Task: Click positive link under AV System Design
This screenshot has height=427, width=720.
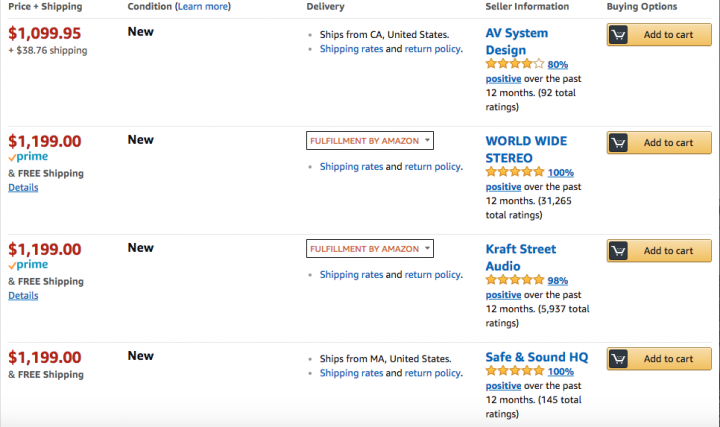Action: (x=503, y=79)
